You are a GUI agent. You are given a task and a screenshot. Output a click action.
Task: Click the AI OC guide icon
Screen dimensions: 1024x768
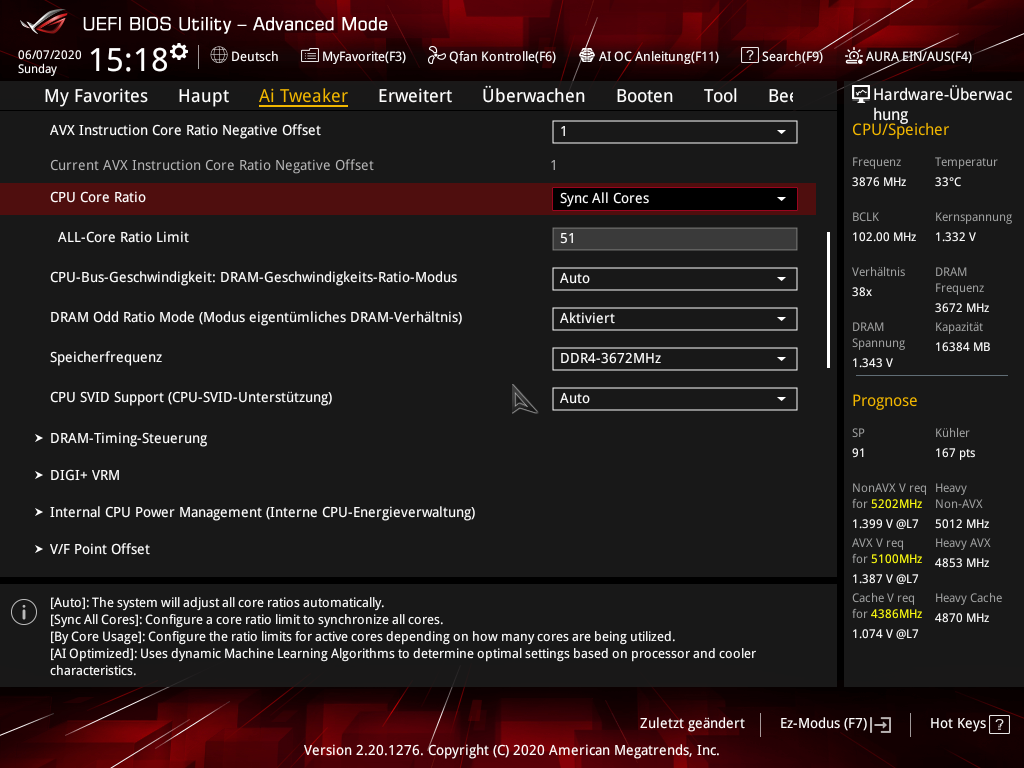[x=587, y=56]
